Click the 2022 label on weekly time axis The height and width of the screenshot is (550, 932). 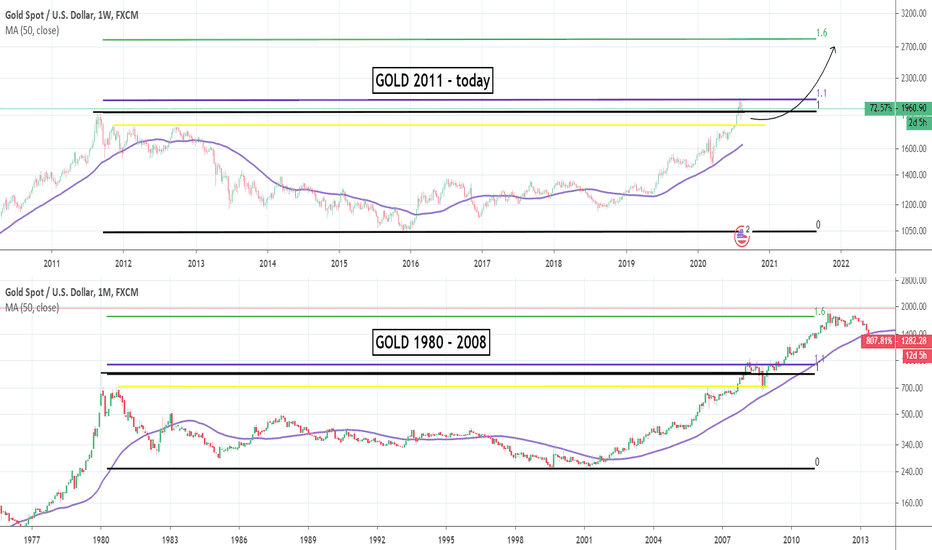coord(840,263)
